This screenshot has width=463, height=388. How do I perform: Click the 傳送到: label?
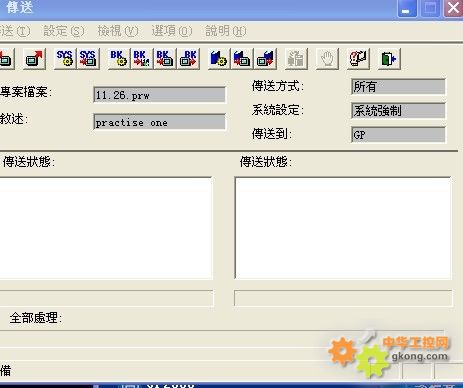coord(272,134)
